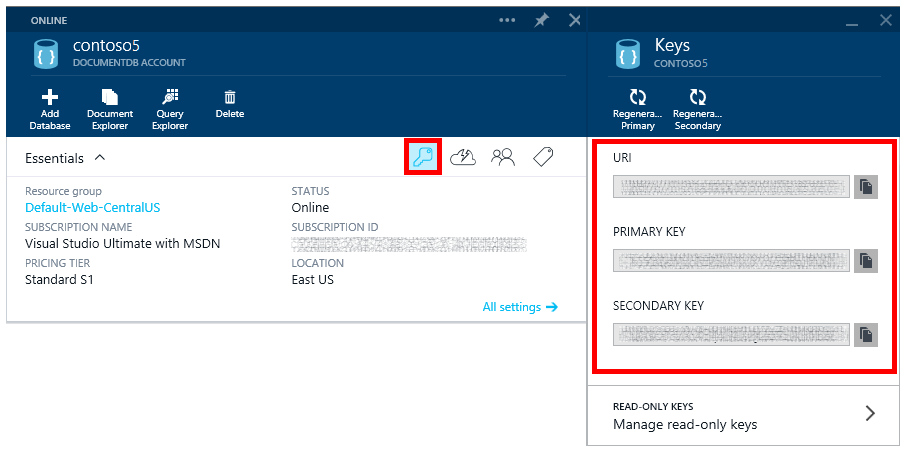This screenshot has width=908, height=451.
Task: Delete the contoso5 account
Action: tap(230, 104)
